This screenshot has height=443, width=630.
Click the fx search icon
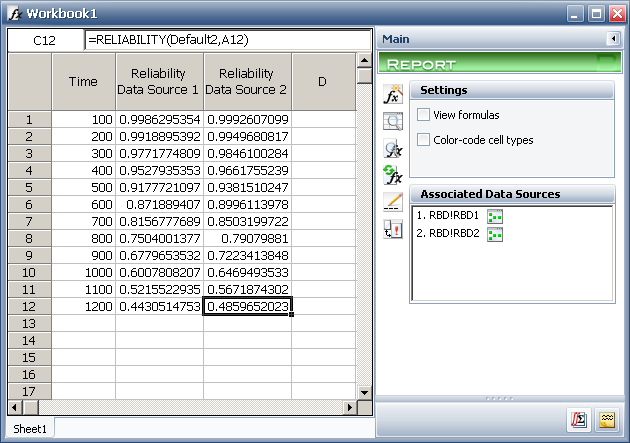(x=393, y=149)
